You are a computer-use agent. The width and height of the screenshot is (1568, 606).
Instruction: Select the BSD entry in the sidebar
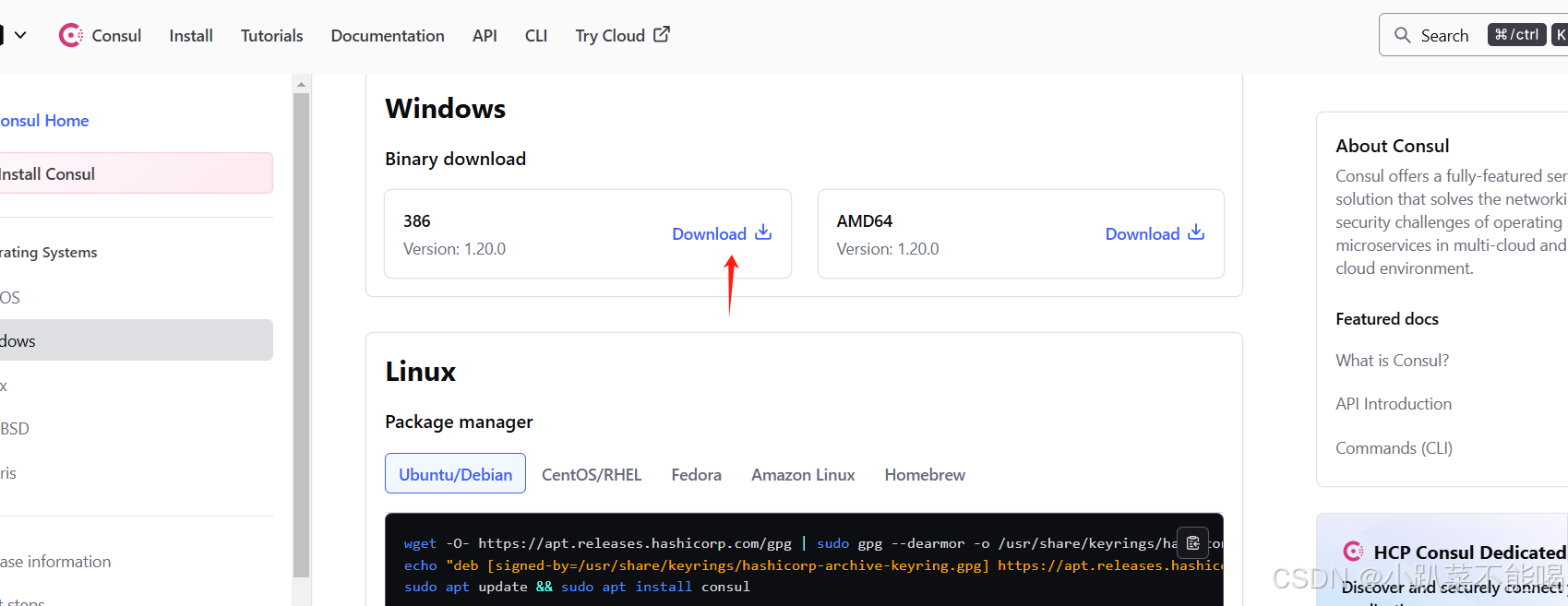pos(15,429)
